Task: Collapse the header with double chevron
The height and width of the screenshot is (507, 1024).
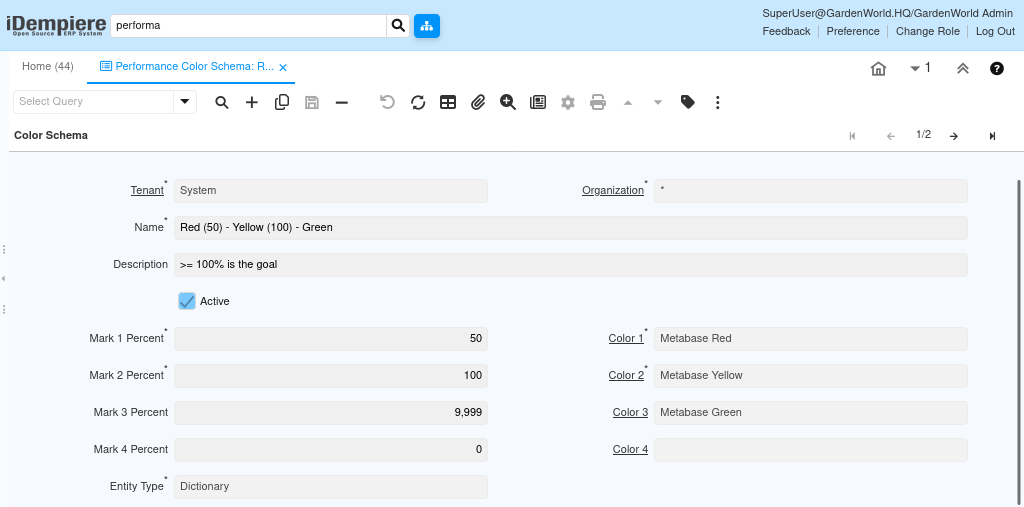Action: [963, 68]
